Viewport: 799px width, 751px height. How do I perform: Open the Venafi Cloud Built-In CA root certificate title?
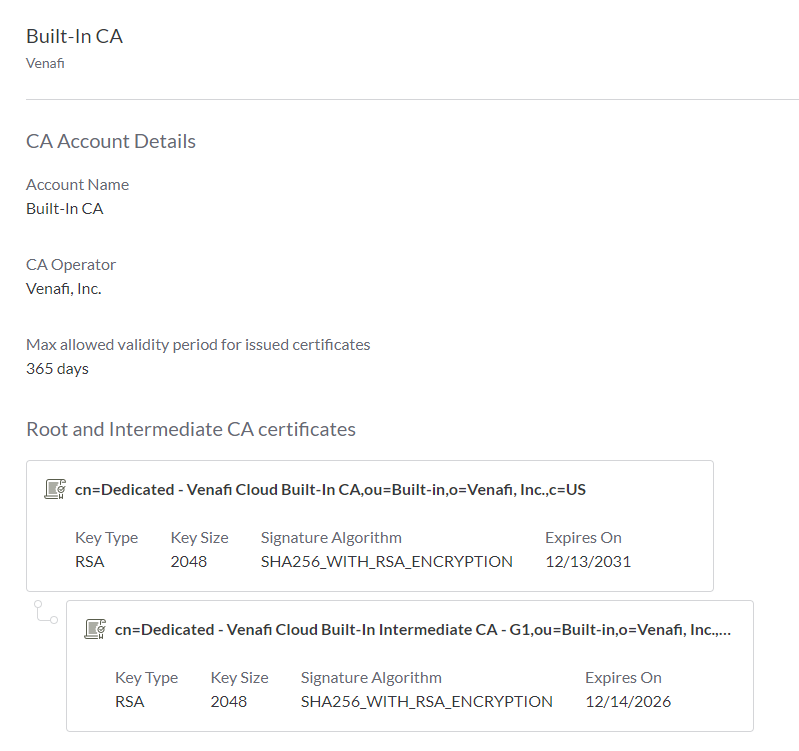coord(330,490)
